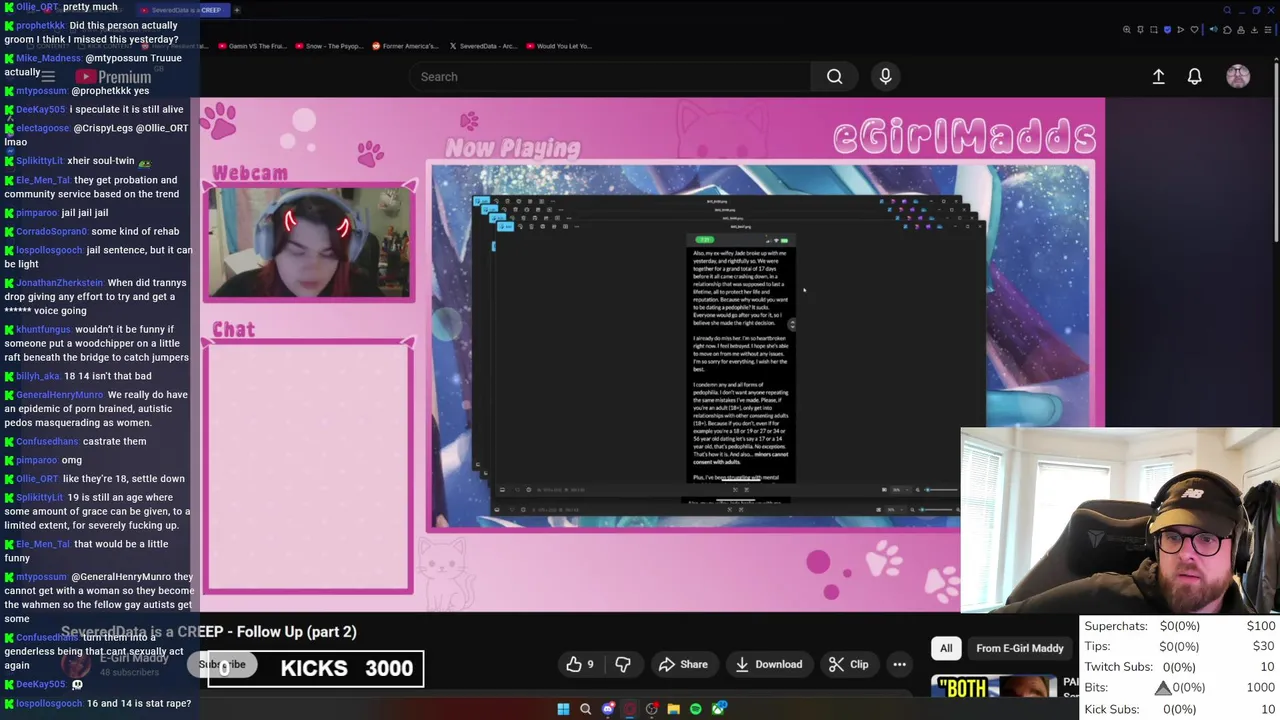Click browser heart bookmarks icon
Screen dimensions: 1280x720
coord(1194,30)
